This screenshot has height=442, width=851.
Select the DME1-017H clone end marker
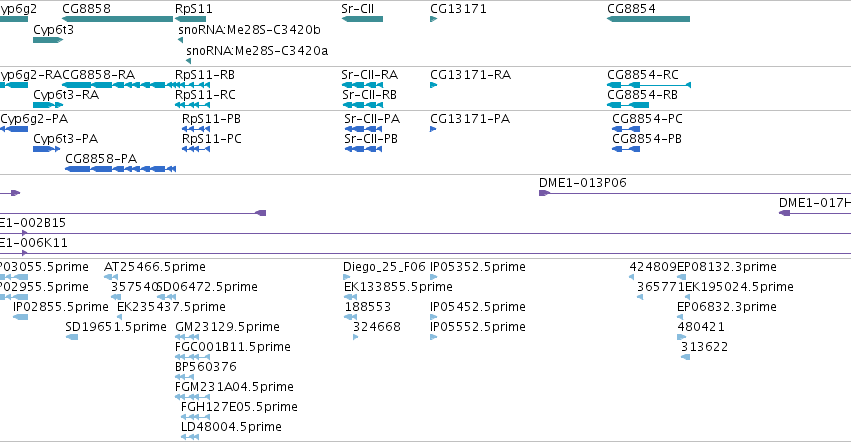[784, 213]
